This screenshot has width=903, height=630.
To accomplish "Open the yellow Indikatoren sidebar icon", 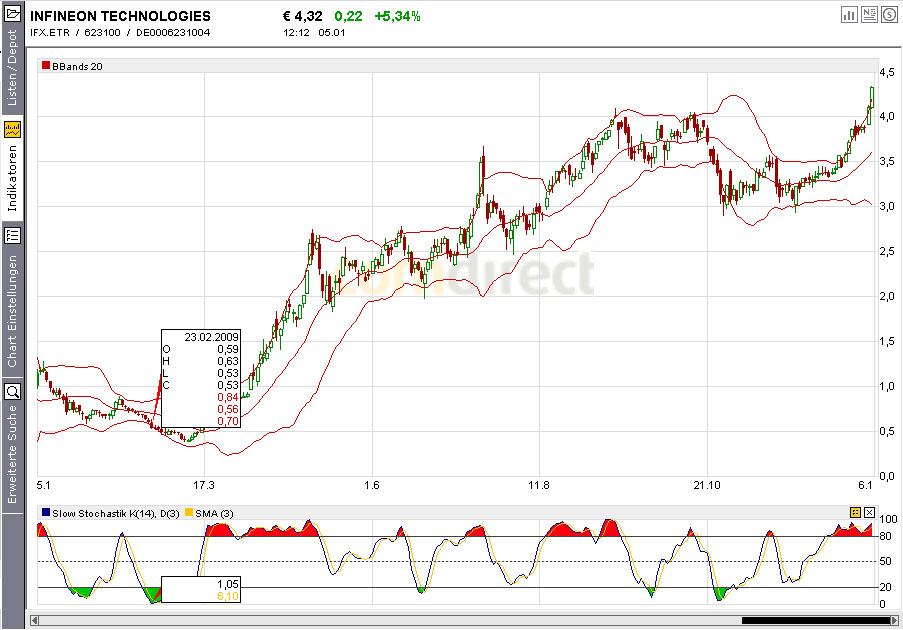I will click(13, 128).
